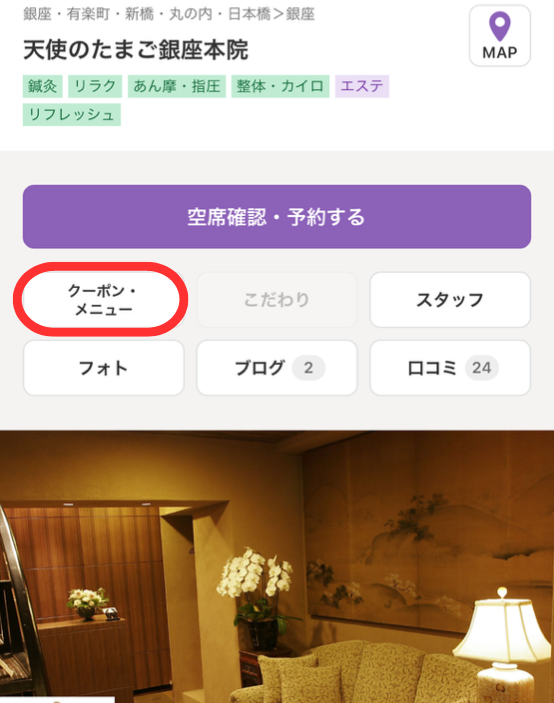Select the あん摩・指圧 tag
Screen dimensions: 554x703
pos(177,86)
